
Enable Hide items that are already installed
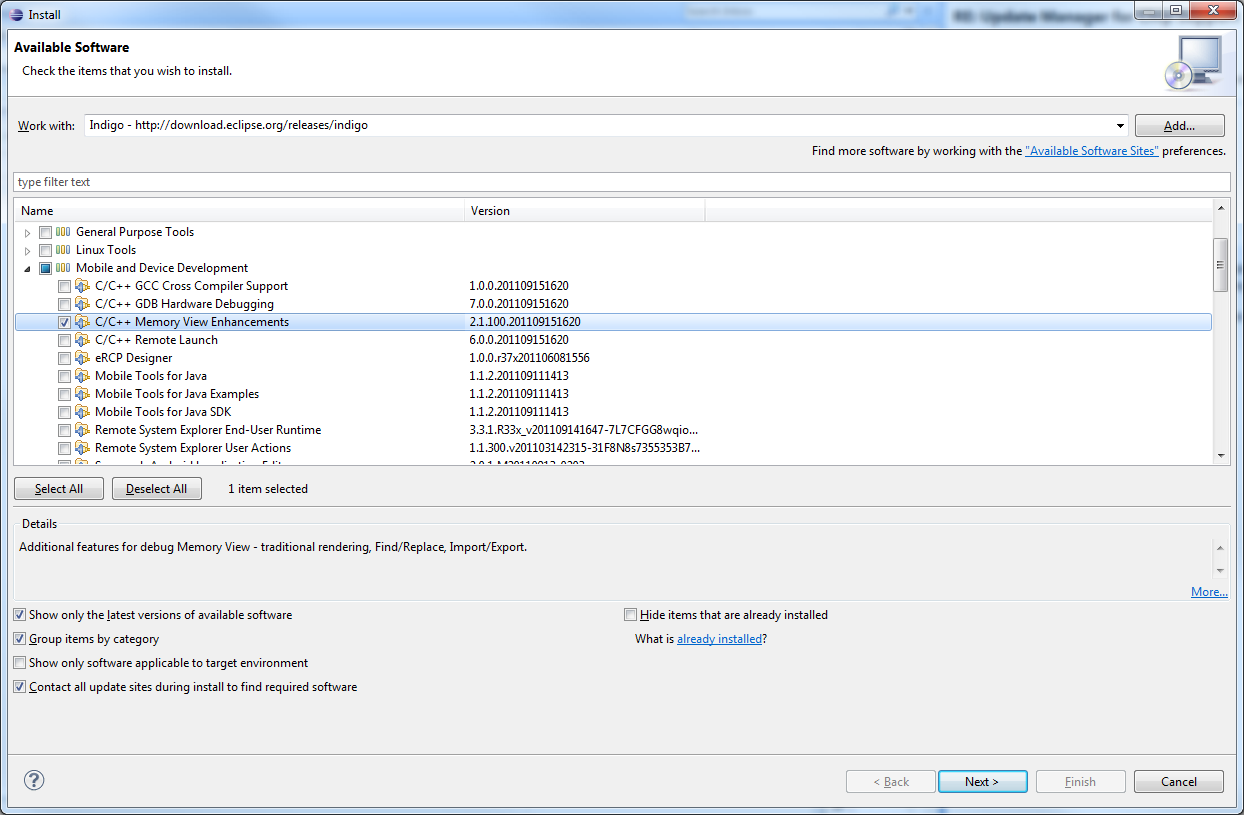click(630, 615)
